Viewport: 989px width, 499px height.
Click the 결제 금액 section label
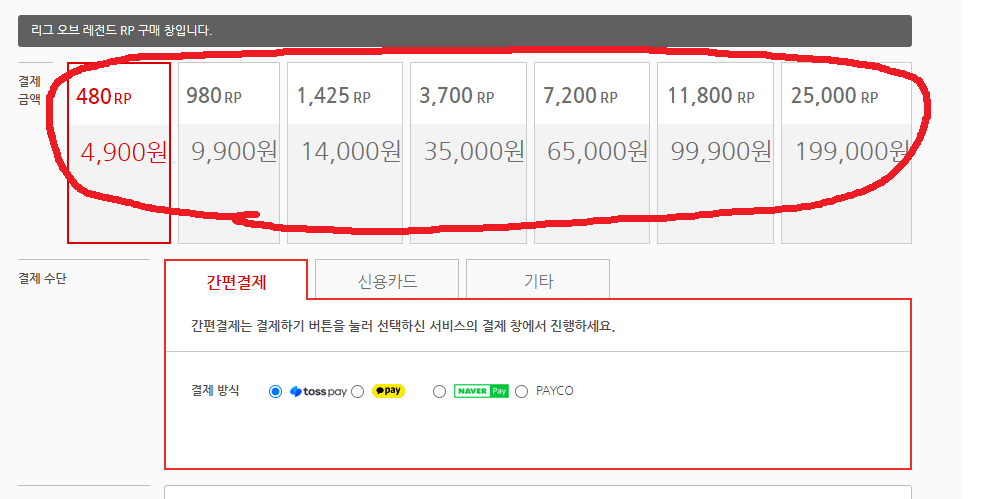(30, 90)
